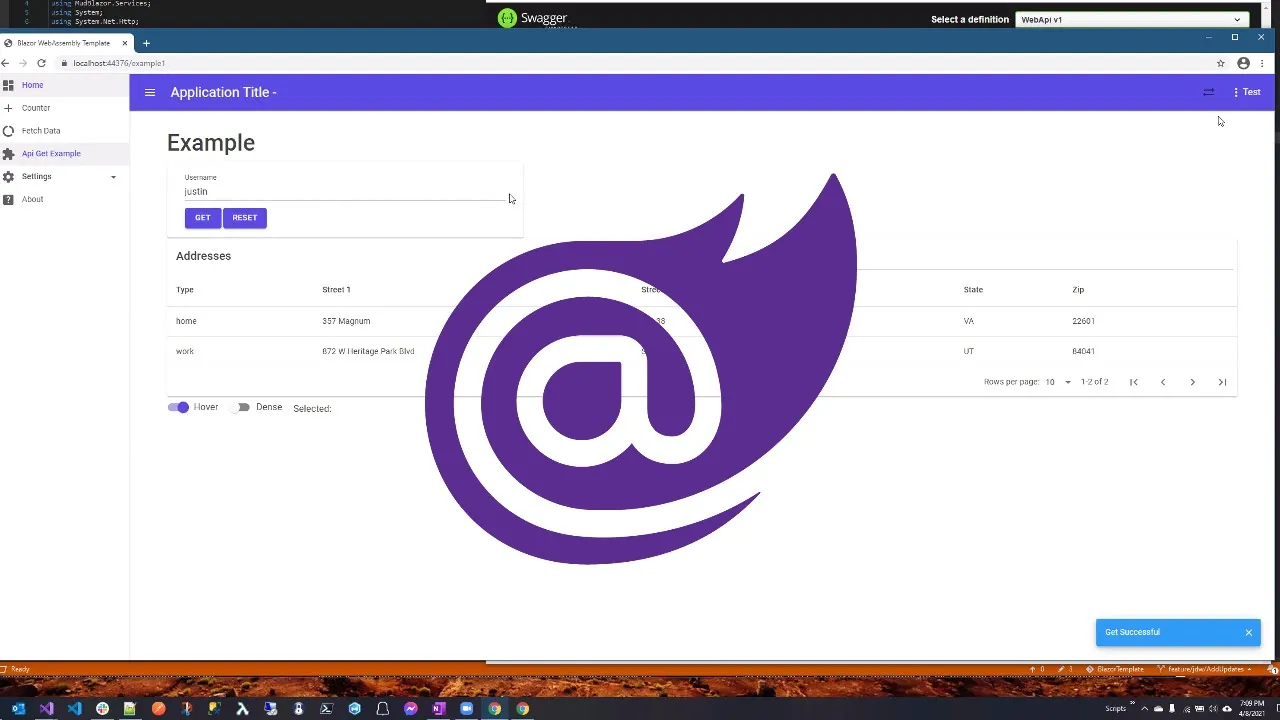Show hidden system tray icons
This screenshot has width=1280, height=720.
pos(1144,709)
